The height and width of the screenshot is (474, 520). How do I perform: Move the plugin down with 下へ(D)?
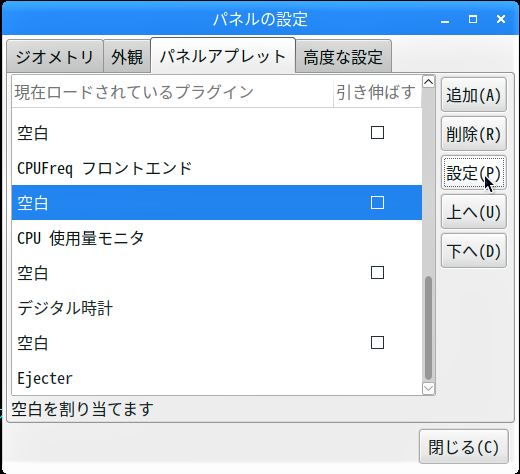pyautogui.click(x=474, y=251)
